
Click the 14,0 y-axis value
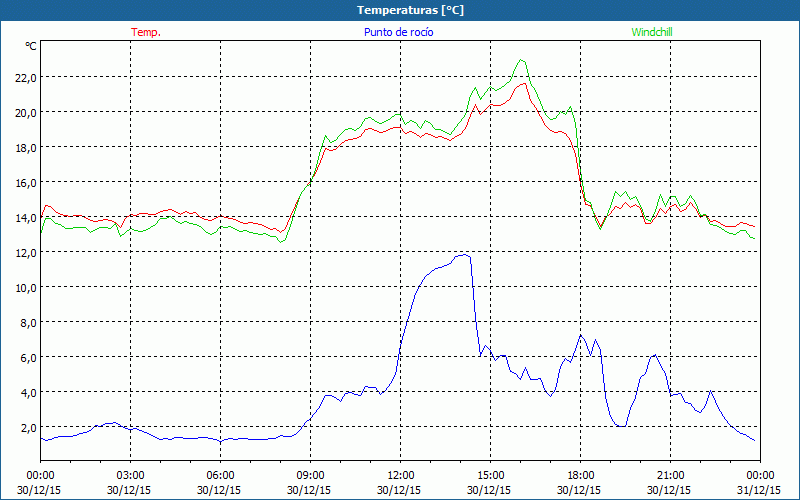(x=25, y=218)
